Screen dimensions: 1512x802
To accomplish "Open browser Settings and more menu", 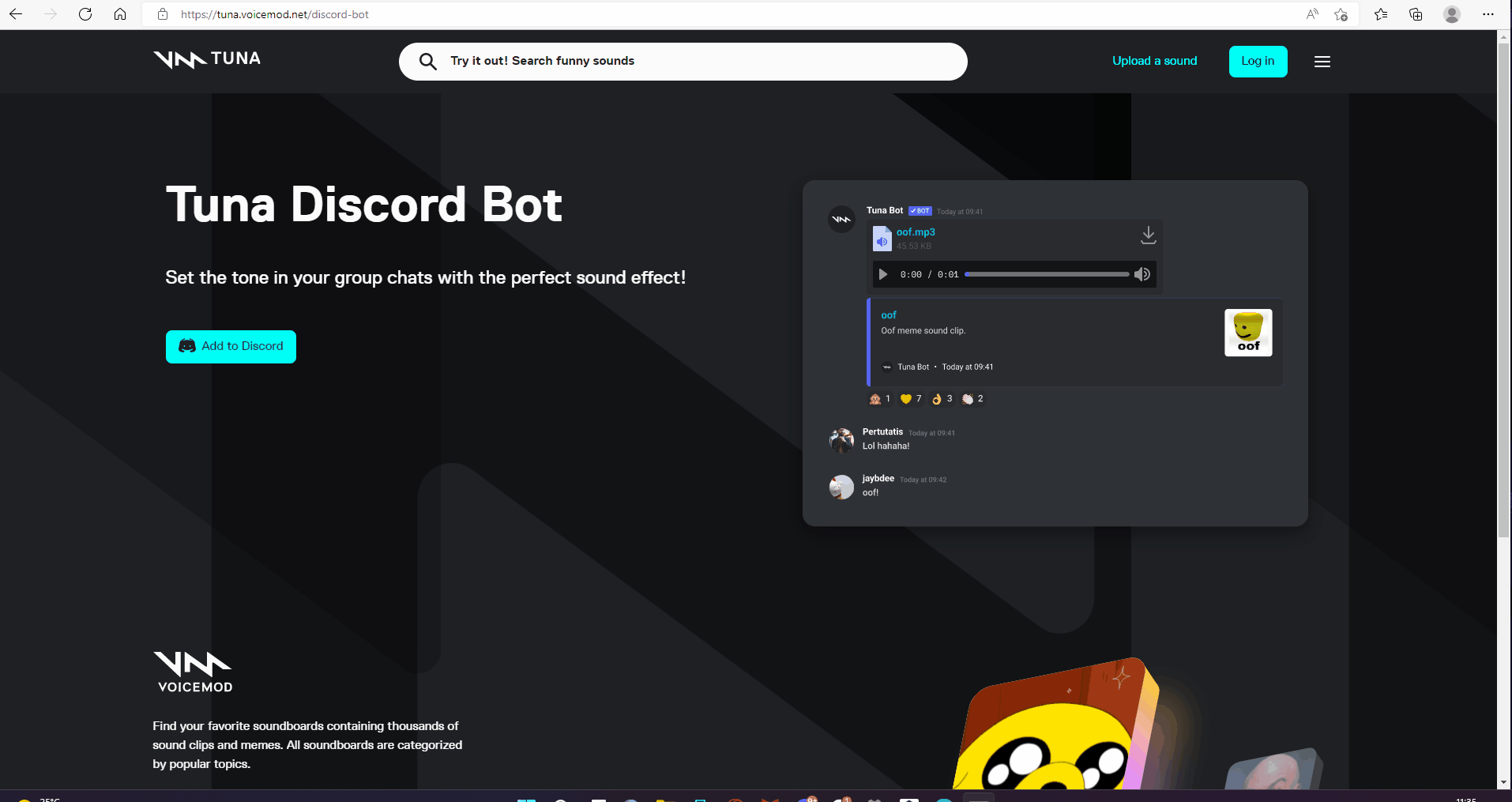I will coord(1488,14).
